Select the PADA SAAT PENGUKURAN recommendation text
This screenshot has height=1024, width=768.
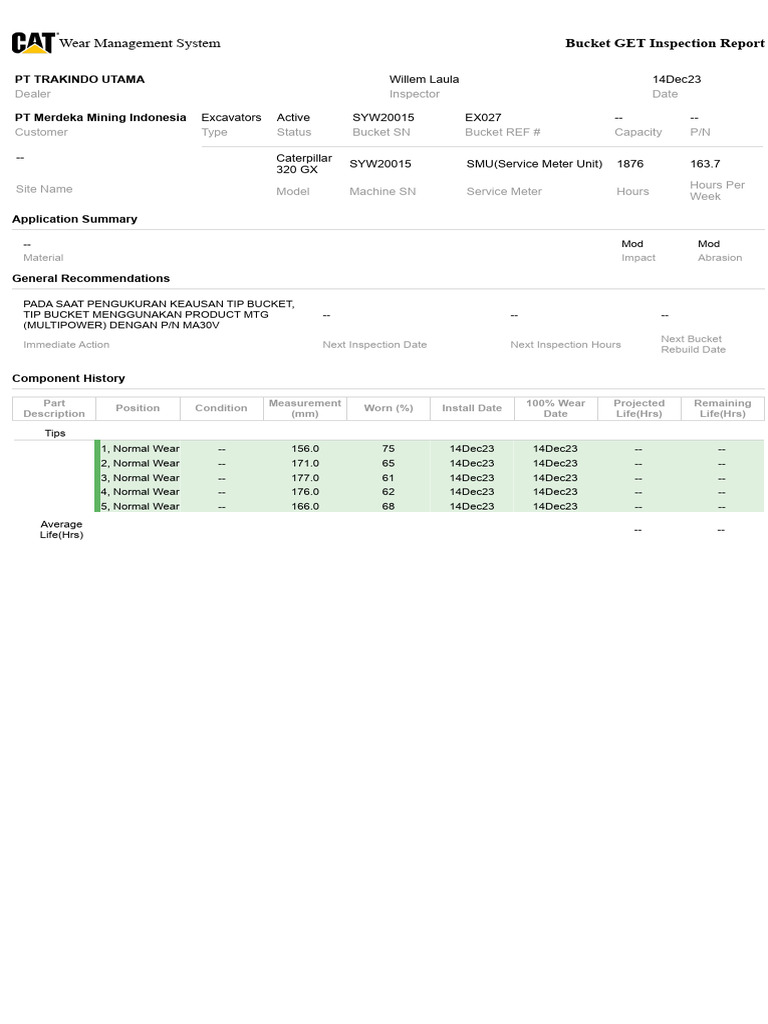point(159,314)
